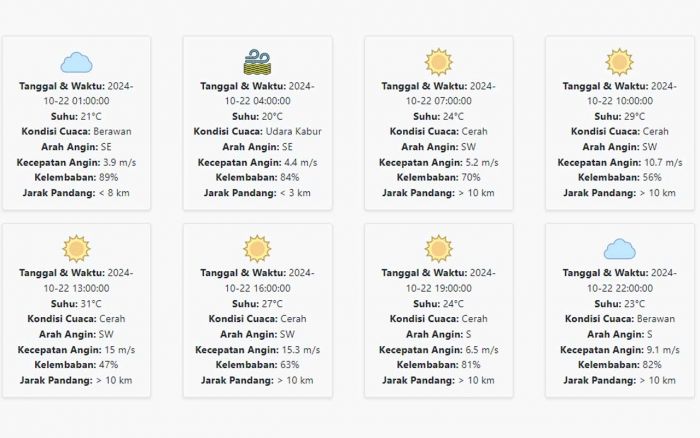Click the sun icon on the 07:00:00 card
This screenshot has height=438, width=700.
point(439,62)
